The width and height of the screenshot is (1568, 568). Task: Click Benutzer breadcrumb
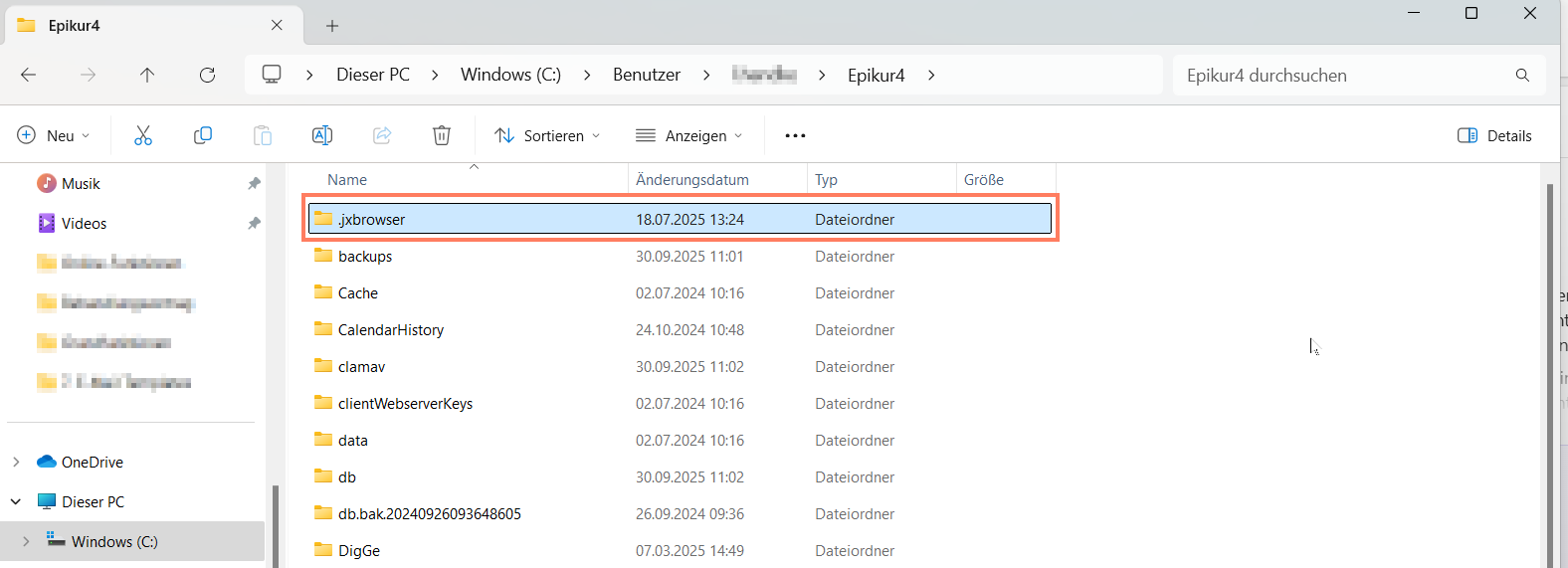pos(647,75)
